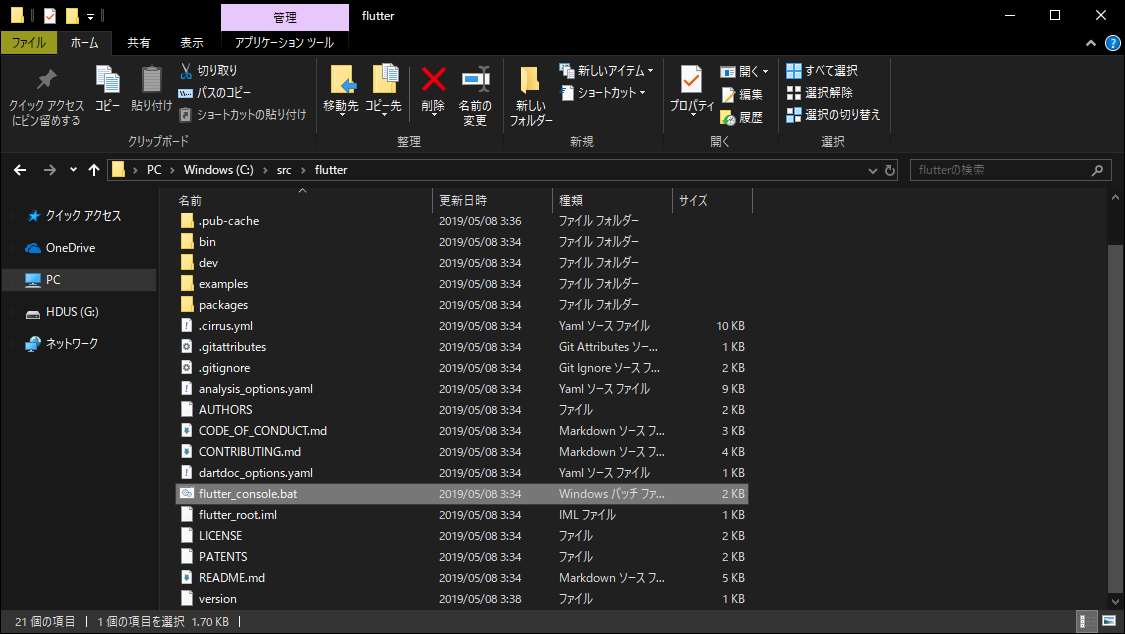Click the src breadcrumb in the address bar

tap(284, 170)
